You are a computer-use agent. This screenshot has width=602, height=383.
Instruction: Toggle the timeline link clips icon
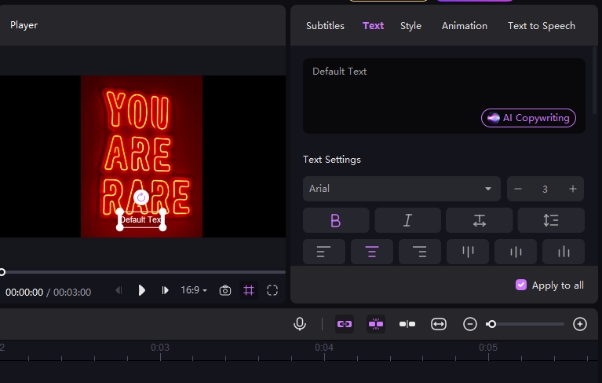pyautogui.click(x=344, y=324)
